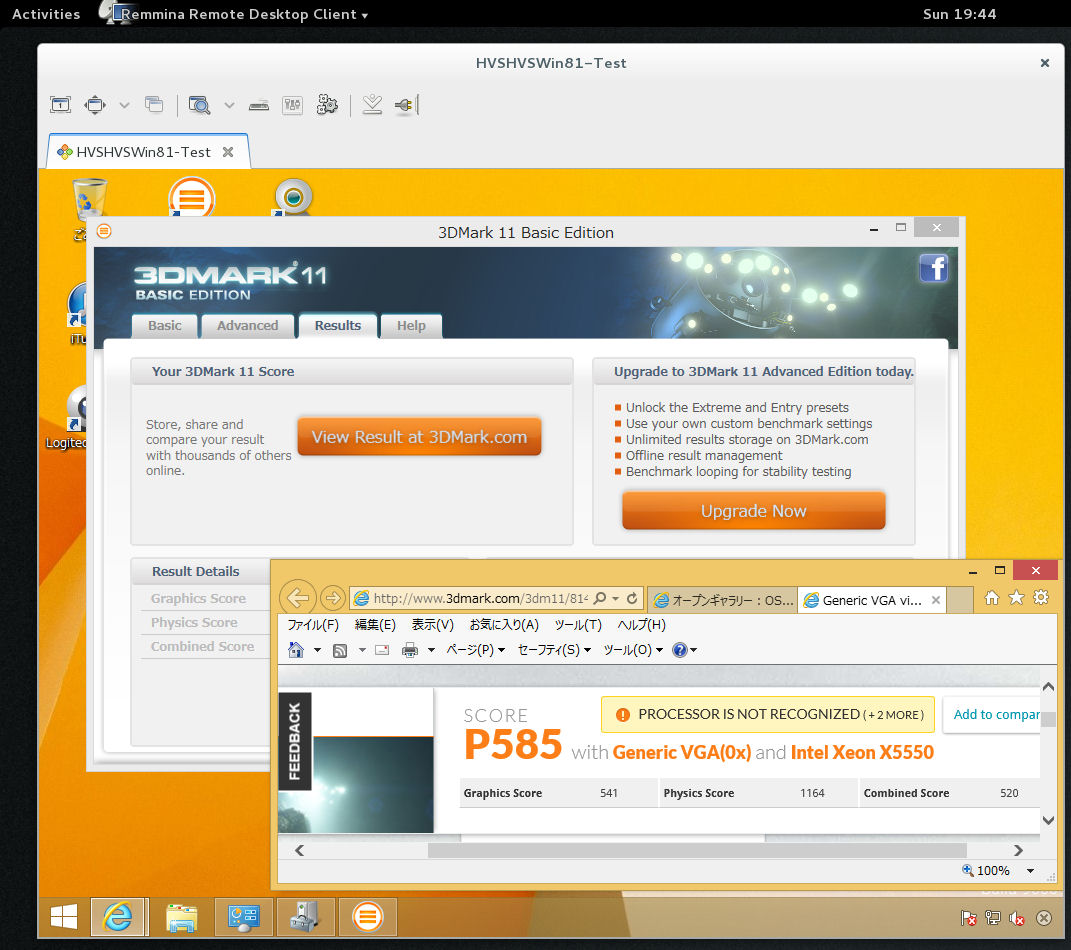The image size is (1071, 950).
Task: Switch to オープンギャラリー browser tab
Action: click(x=722, y=600)
